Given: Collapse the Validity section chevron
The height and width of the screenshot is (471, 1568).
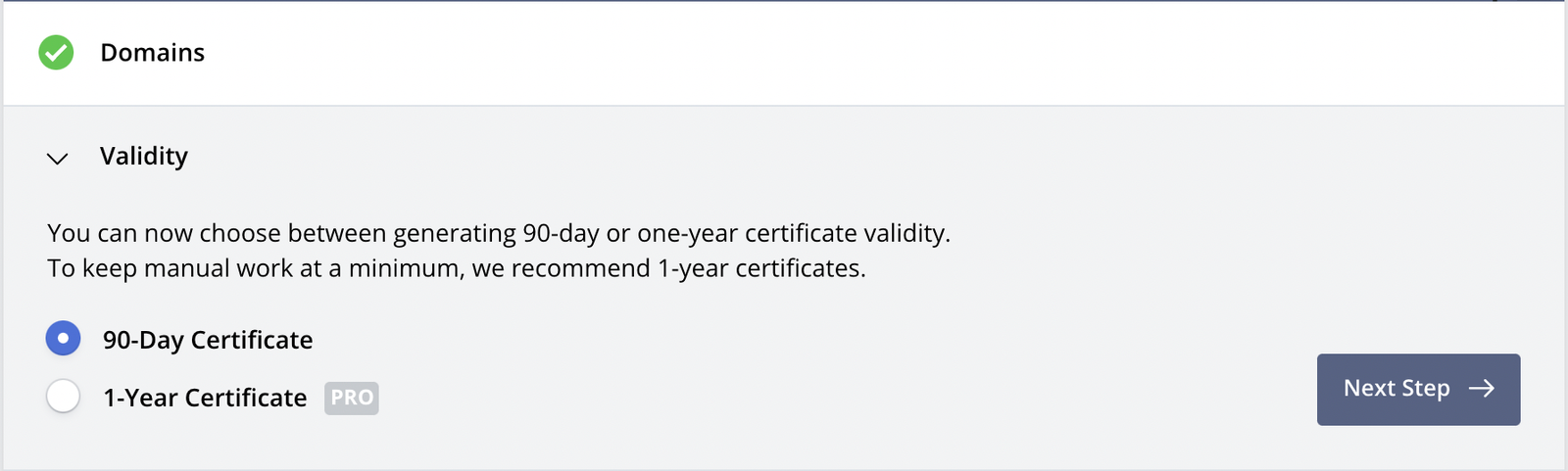Looking at the screenshot, I should pos(58,158).
